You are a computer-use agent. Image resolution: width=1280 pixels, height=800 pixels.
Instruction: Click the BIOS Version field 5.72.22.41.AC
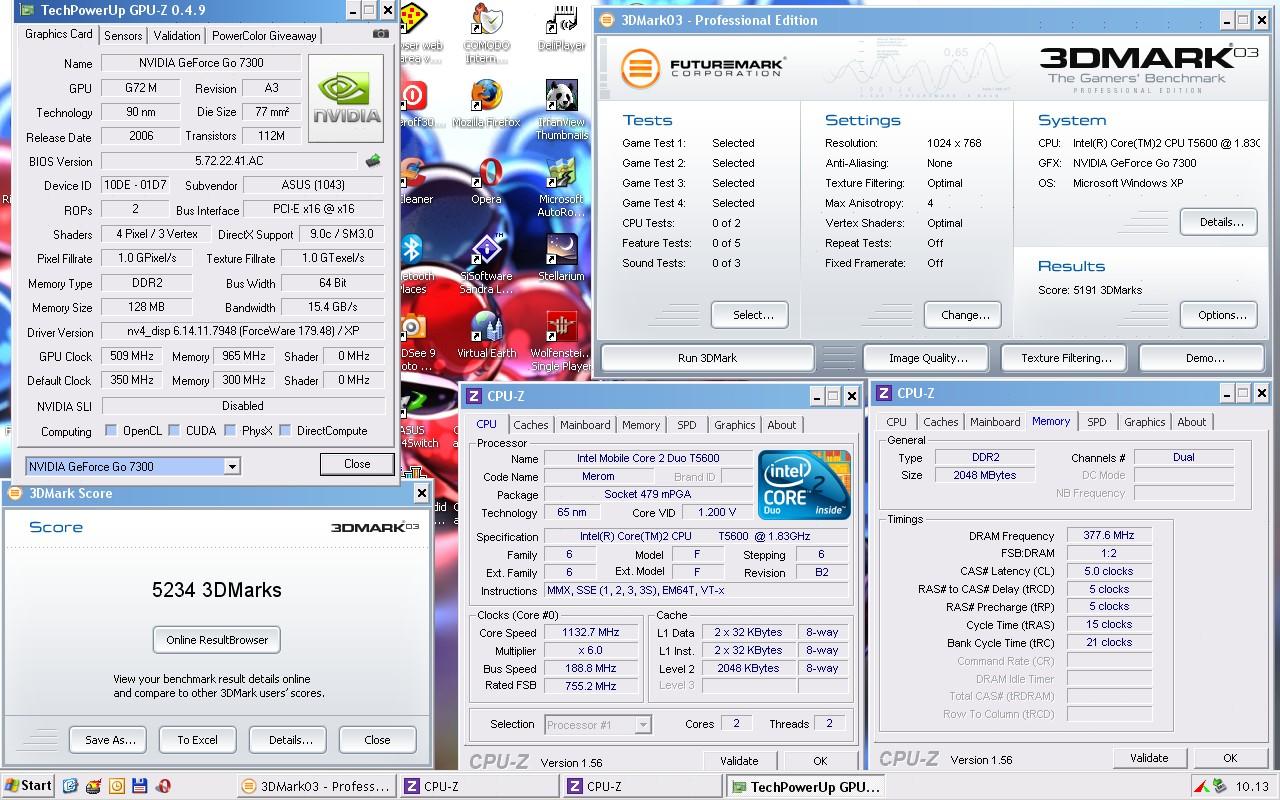point(229,161)
